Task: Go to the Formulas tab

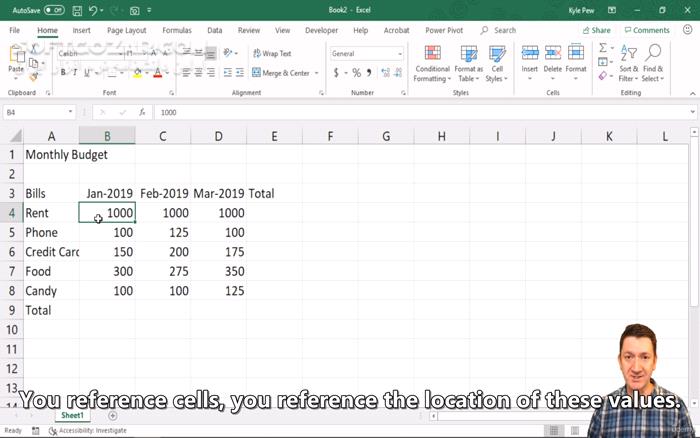Action: pyautogui.click(x=177, y=30)
